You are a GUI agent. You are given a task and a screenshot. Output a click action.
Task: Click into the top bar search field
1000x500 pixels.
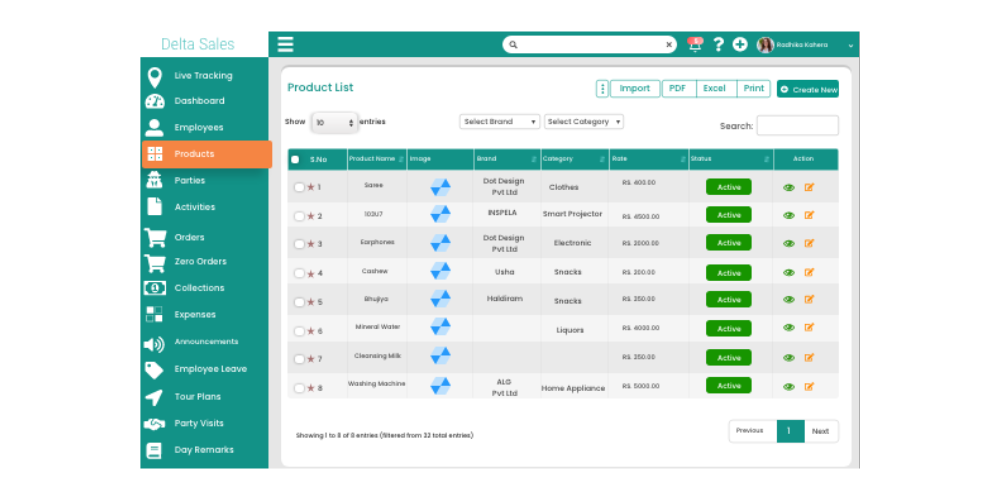[589, 45]
